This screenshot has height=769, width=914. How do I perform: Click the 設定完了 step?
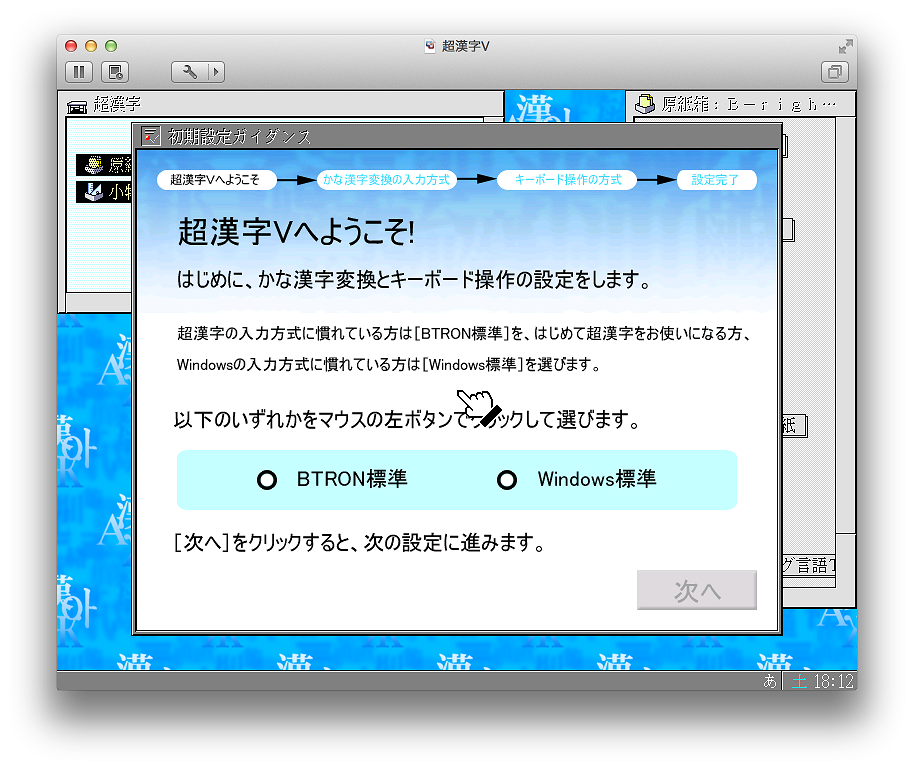tap(715, 181)
